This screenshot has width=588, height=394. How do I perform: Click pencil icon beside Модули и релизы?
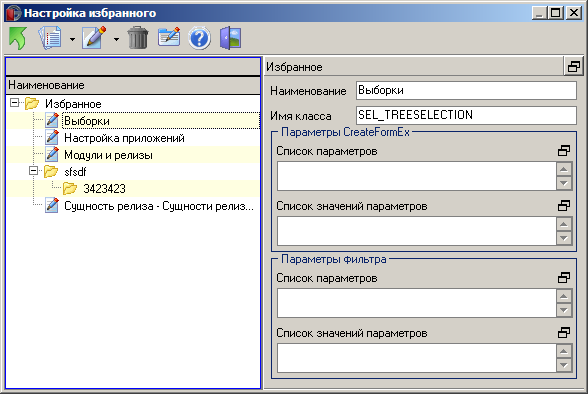pos(52,154)
